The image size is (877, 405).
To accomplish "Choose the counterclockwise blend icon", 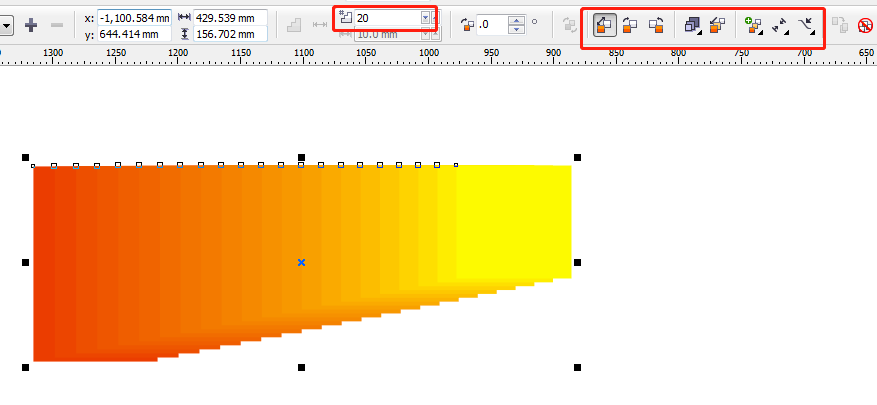I will (x=656, y=24).
